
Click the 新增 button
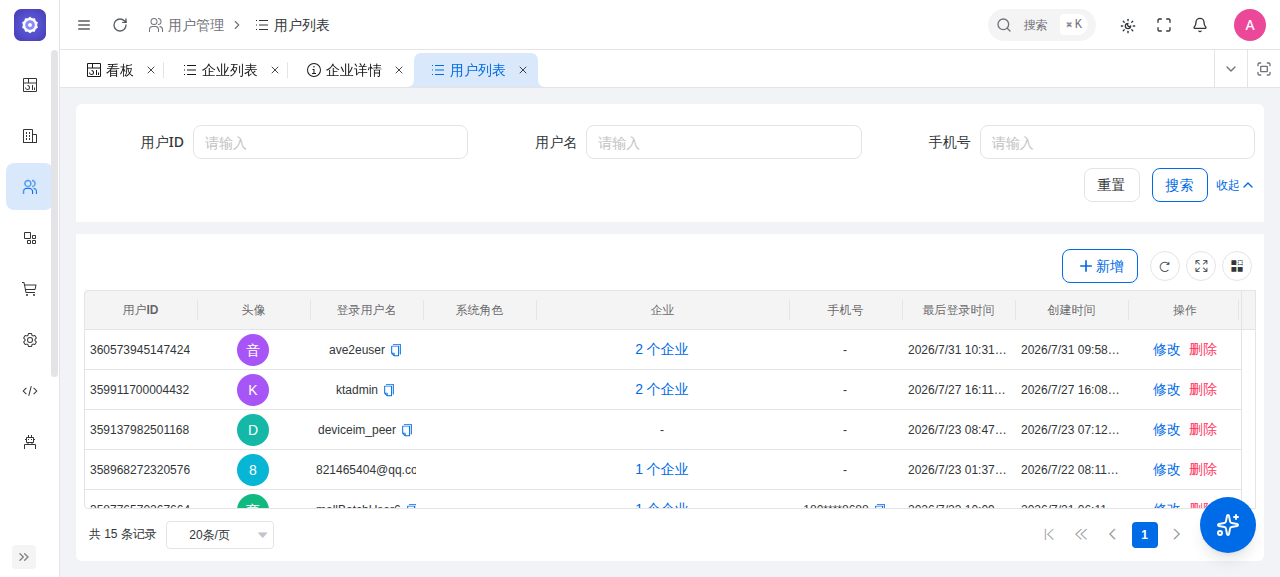click(x=1100, y=266)
